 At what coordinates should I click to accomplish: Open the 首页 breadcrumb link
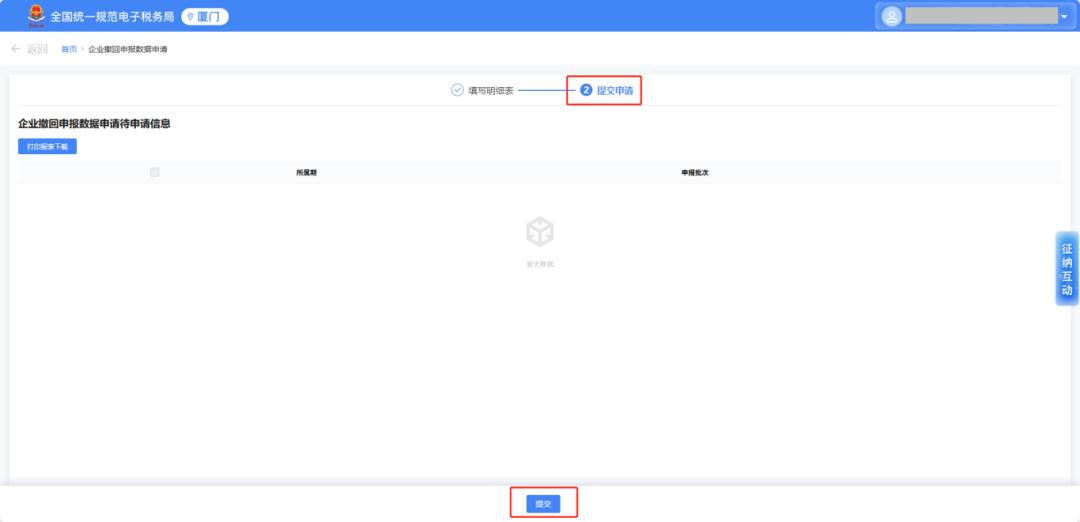click(x=69, y=50)
